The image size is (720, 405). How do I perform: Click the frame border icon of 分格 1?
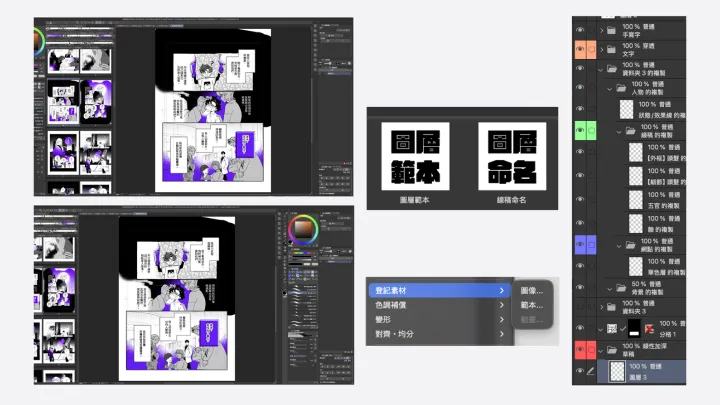(612, 328)
